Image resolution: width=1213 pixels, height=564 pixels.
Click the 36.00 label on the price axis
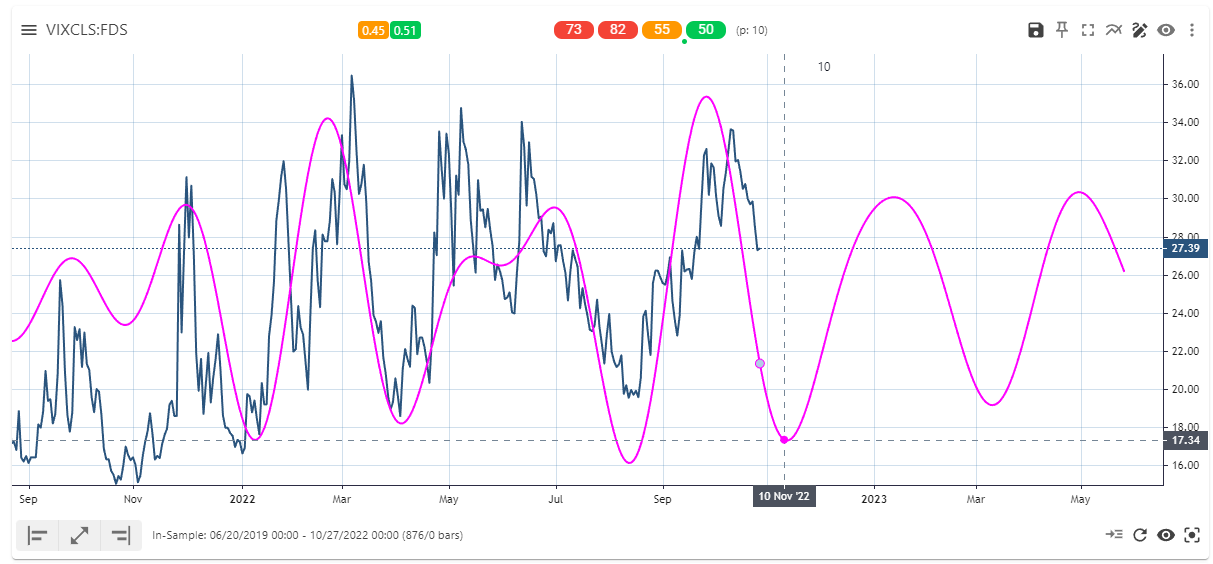(x=1185, y=85)
